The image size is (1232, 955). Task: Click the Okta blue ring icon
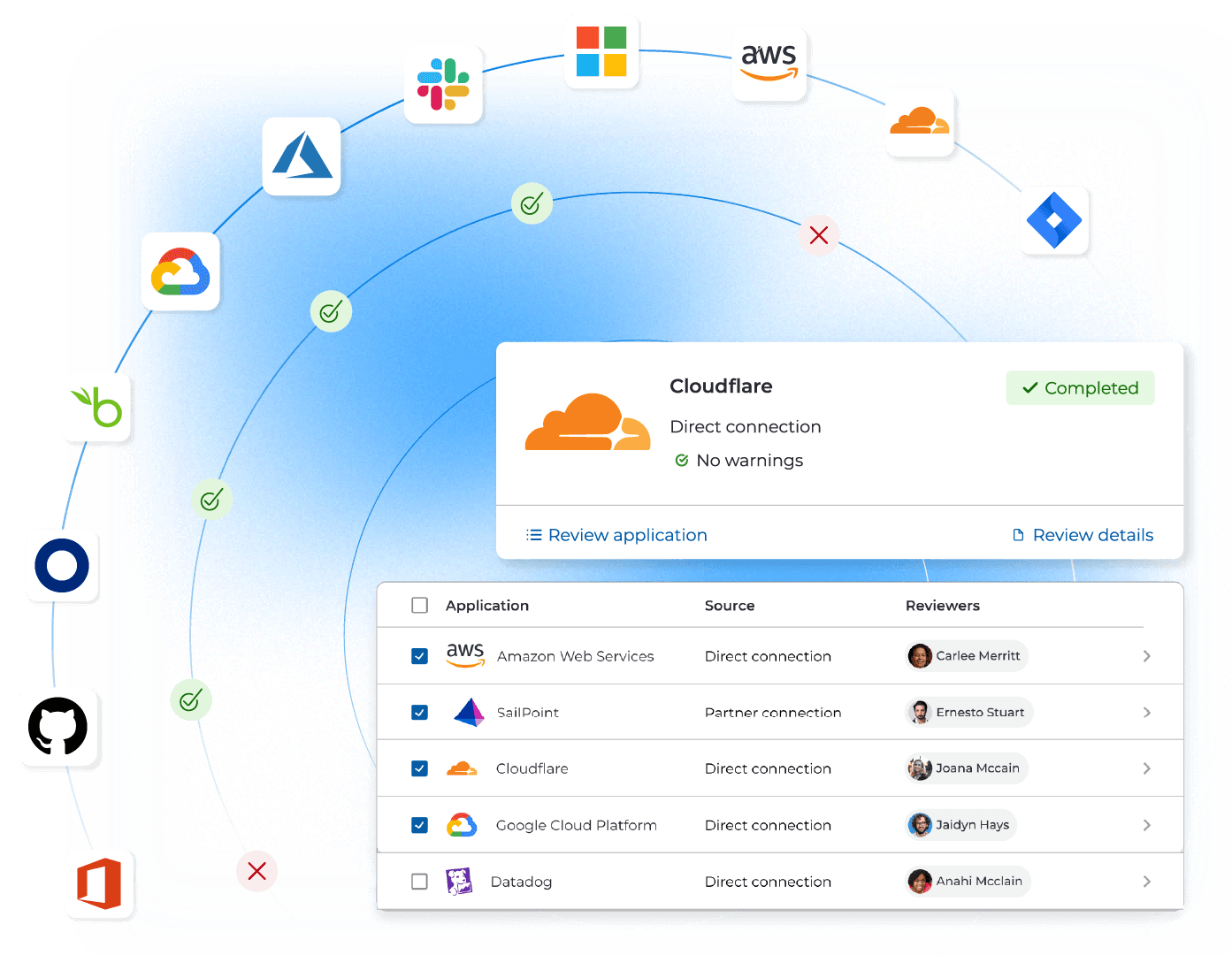pos(62,566)
